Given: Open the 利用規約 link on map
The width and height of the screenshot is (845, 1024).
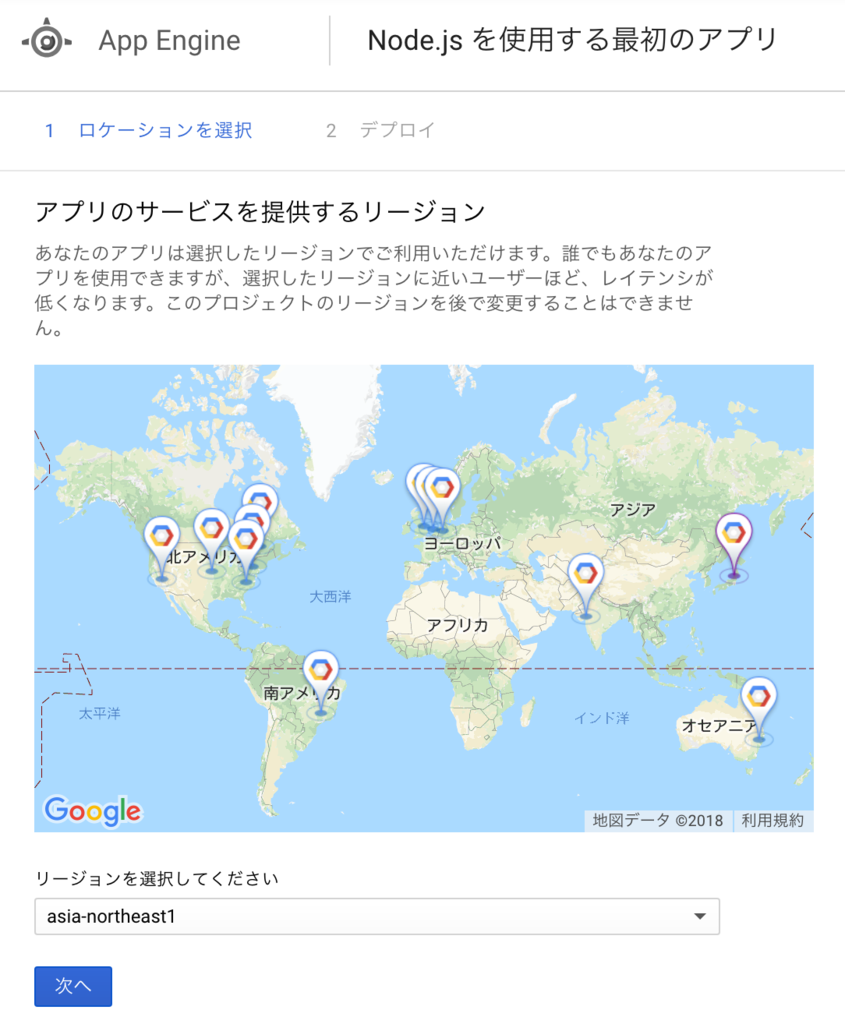Looking at the screenshot, I should [773, 821].
